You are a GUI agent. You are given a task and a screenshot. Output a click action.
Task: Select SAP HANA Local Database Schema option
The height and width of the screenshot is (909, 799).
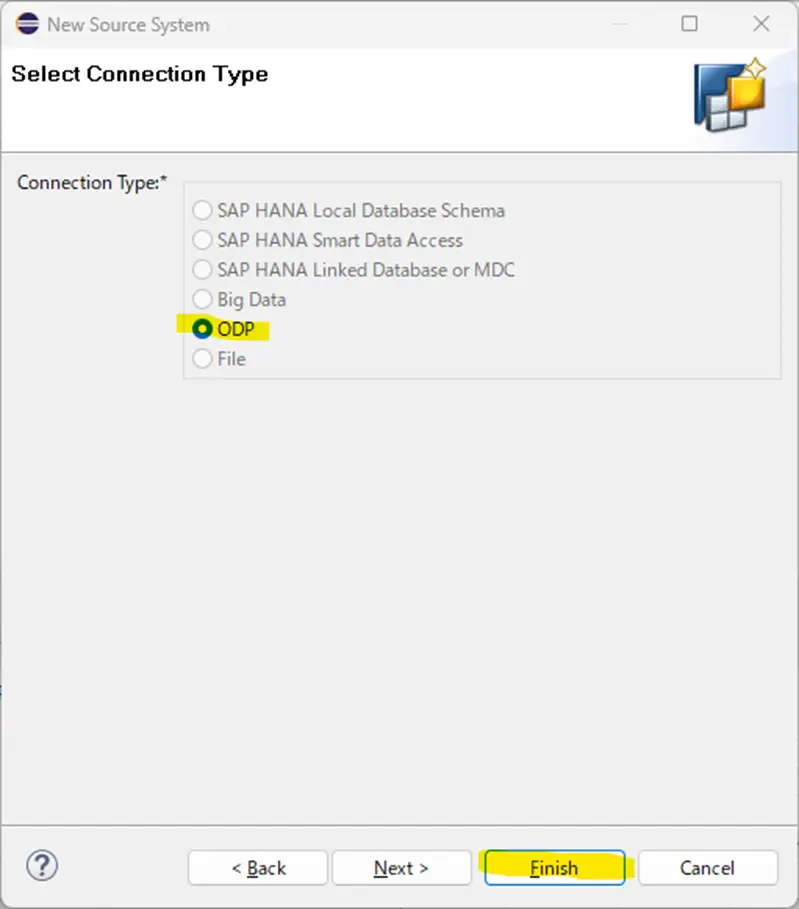click(348, 210)
